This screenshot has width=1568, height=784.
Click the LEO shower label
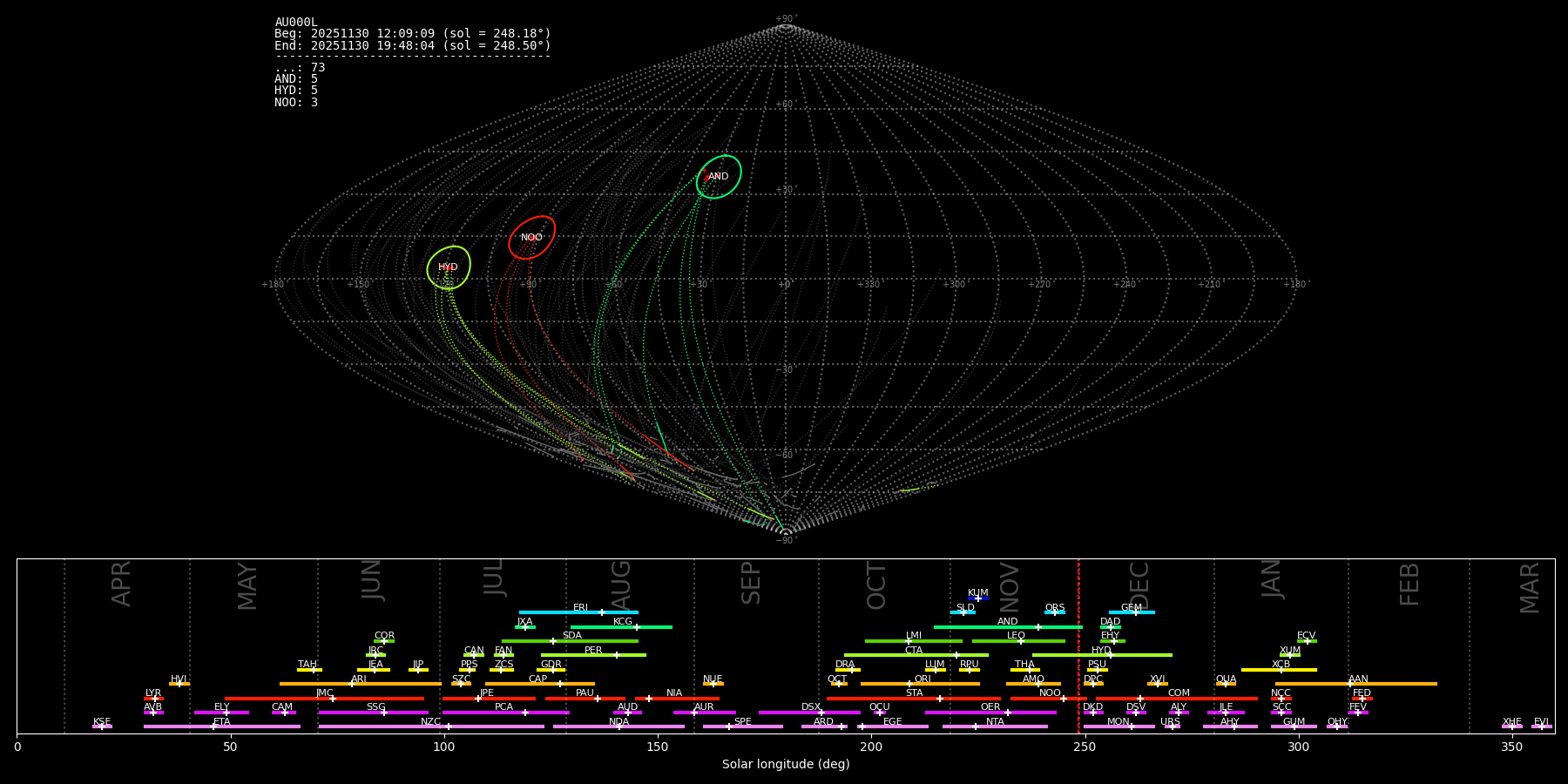click(1016, 636)
